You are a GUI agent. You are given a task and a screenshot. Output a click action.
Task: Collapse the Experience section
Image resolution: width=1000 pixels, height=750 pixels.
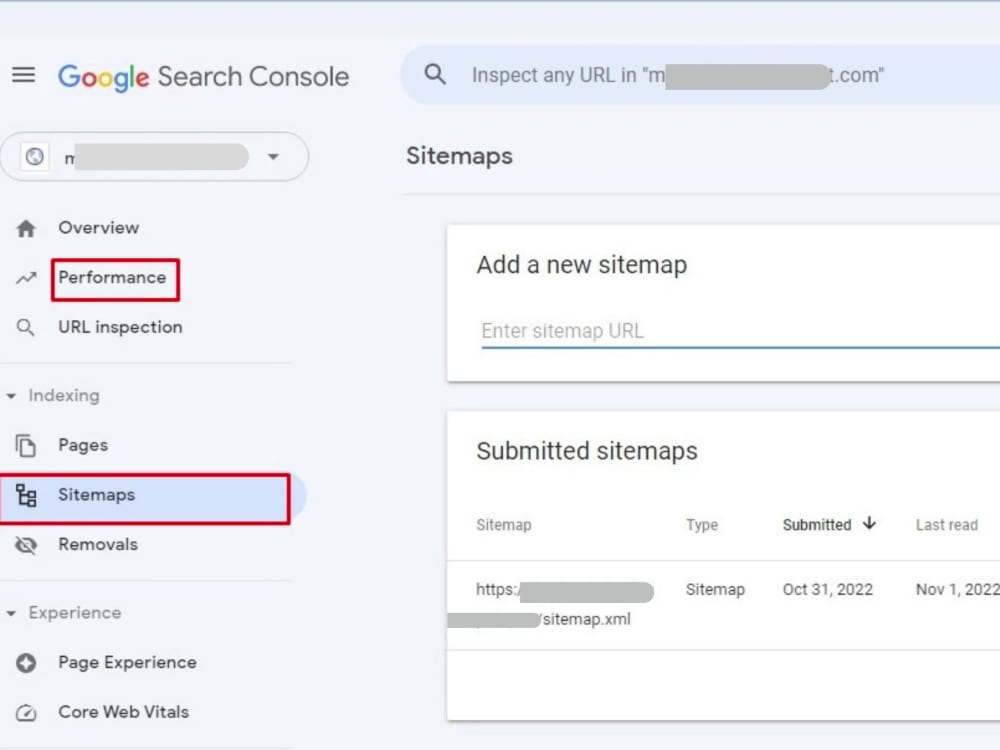(64, 613)
